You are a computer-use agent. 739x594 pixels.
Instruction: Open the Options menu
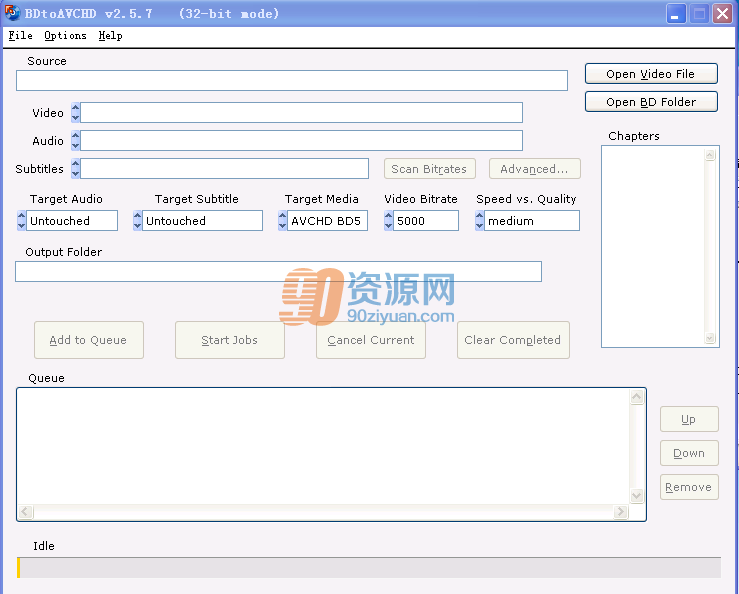(x=65, y=36)
